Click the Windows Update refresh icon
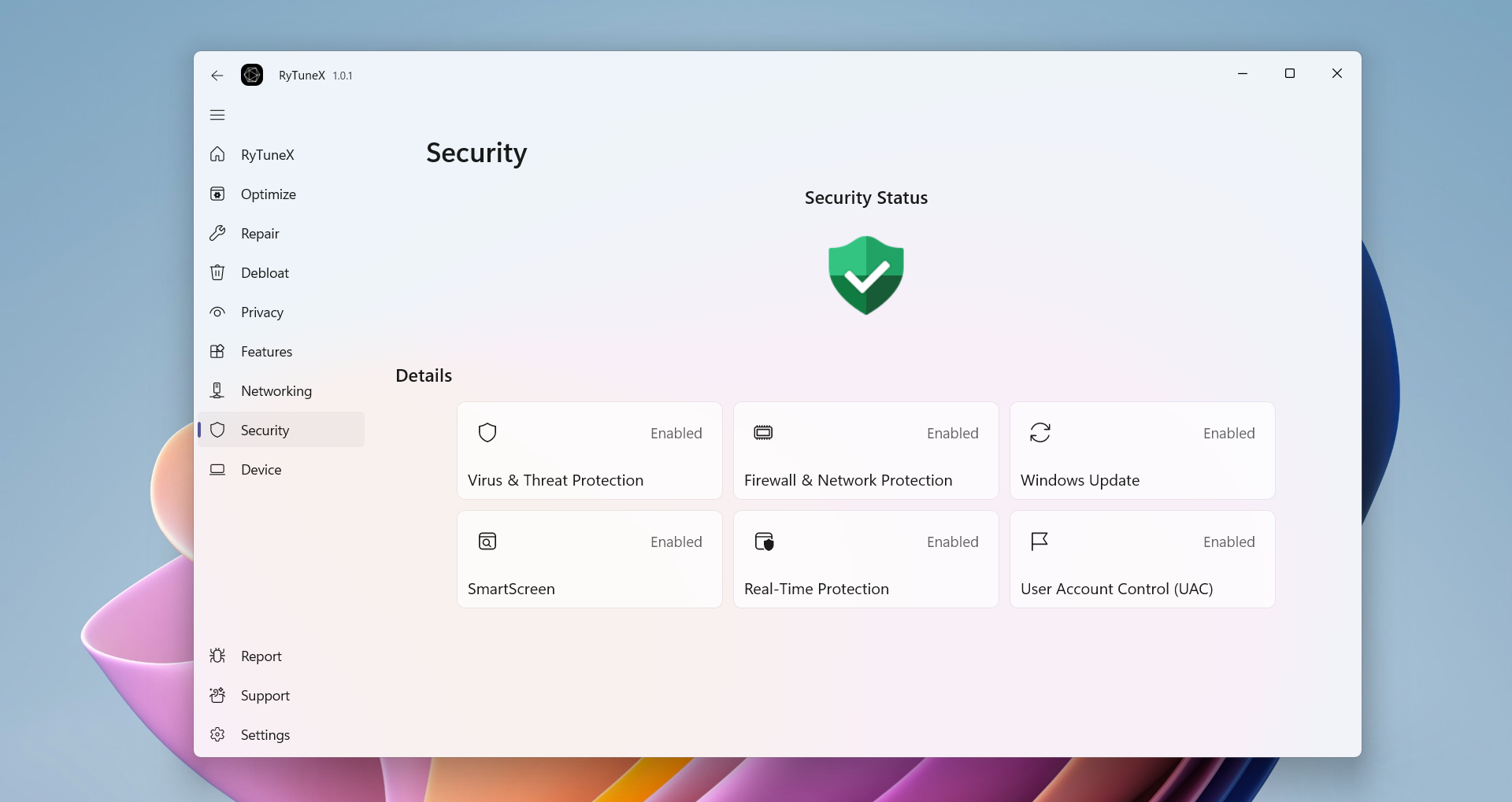 pyautogui.click(x=1040, y=432)
